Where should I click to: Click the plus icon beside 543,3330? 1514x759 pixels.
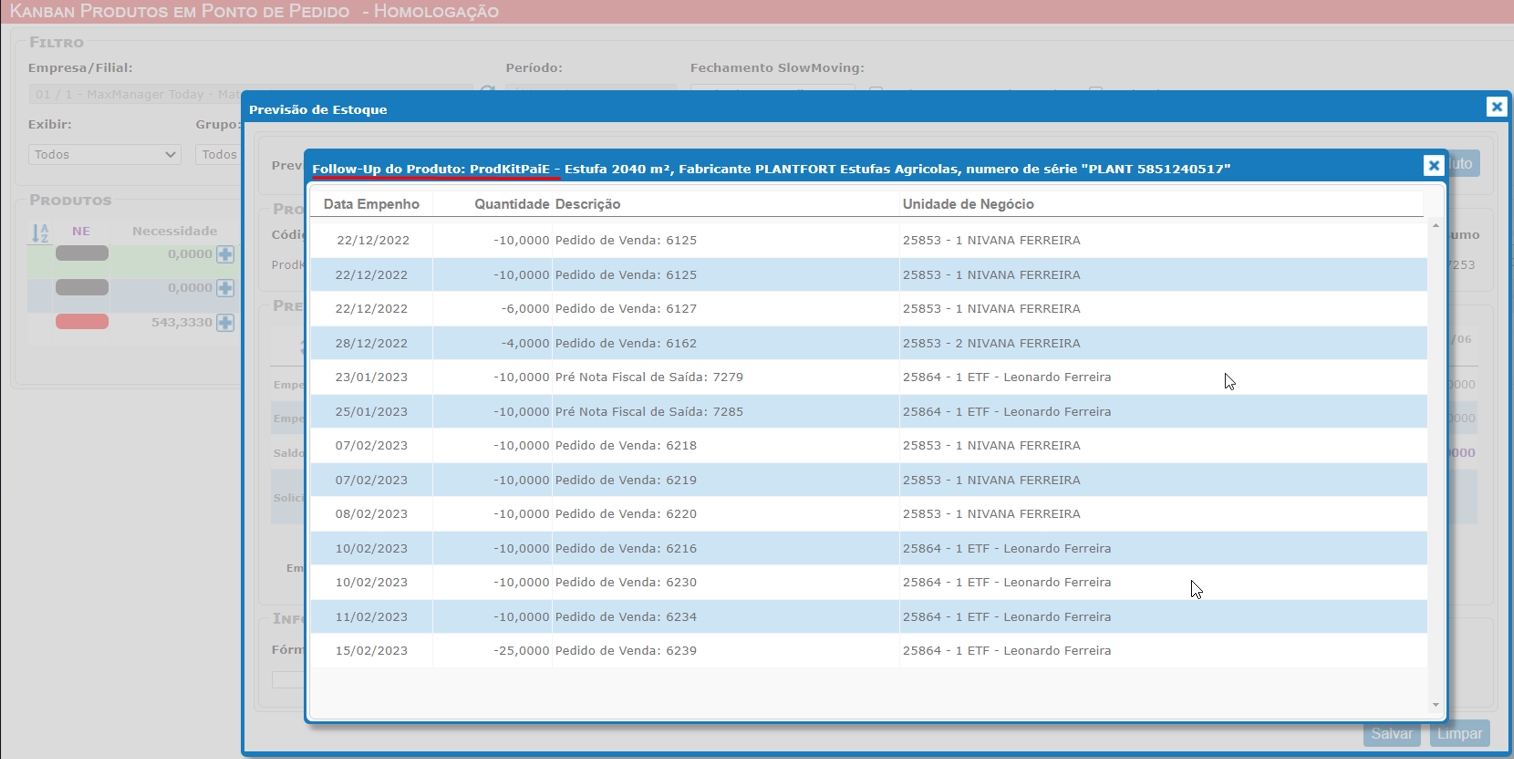coord(225,322)
